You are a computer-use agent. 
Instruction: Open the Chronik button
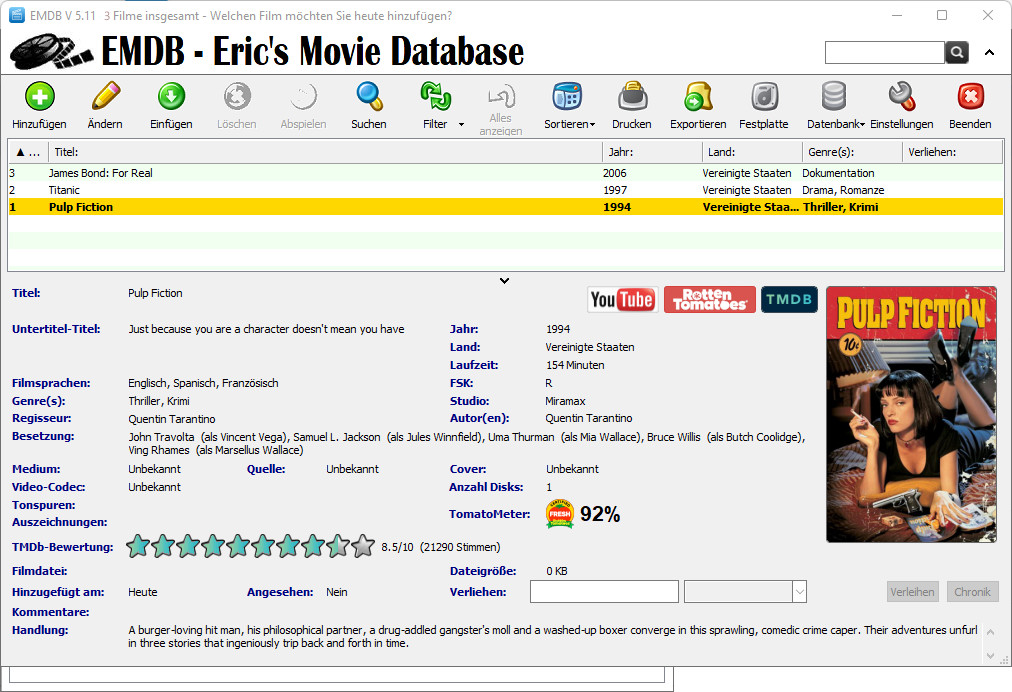(x=972, y=592)
